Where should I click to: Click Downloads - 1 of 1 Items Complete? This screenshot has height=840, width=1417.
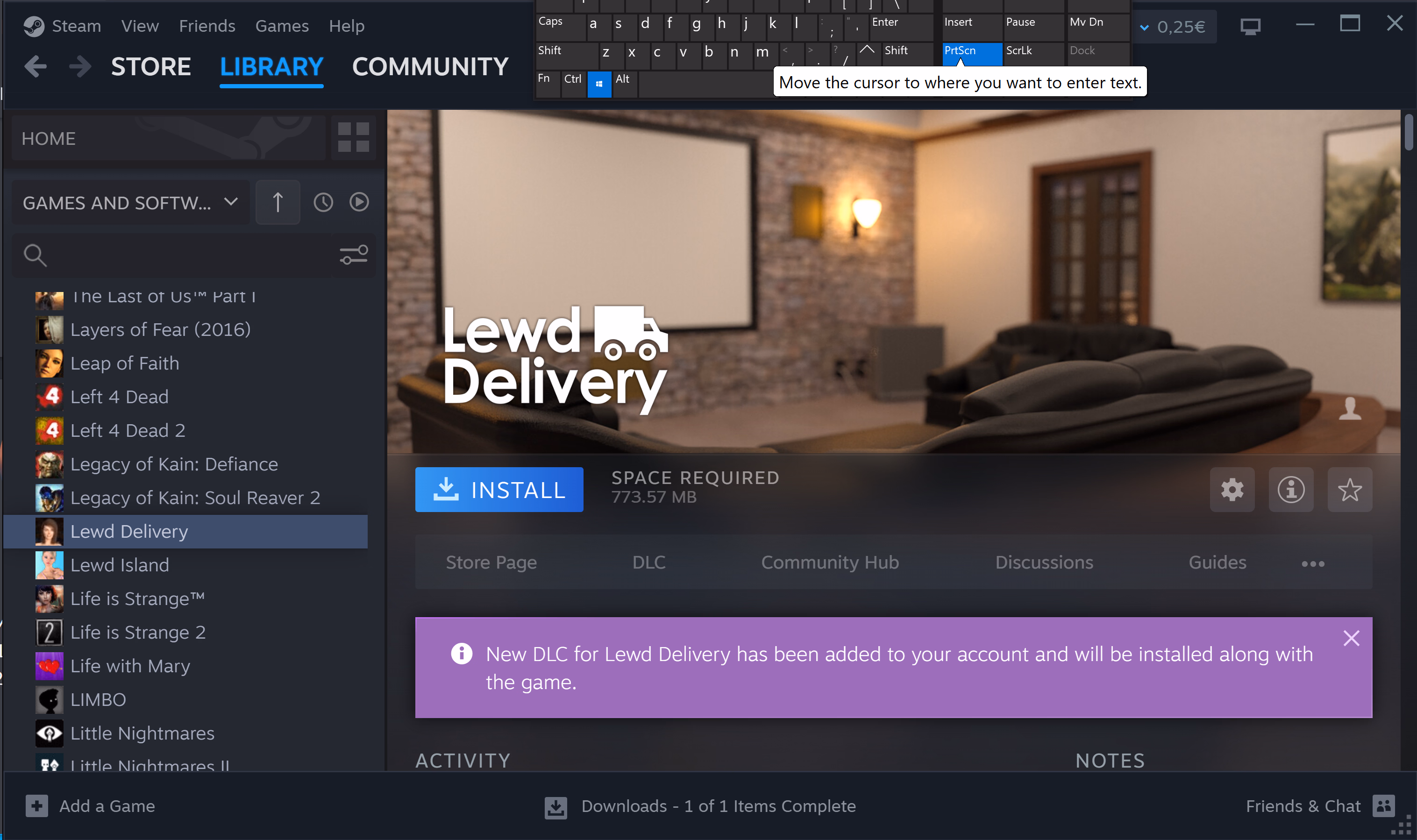[719, 806]
